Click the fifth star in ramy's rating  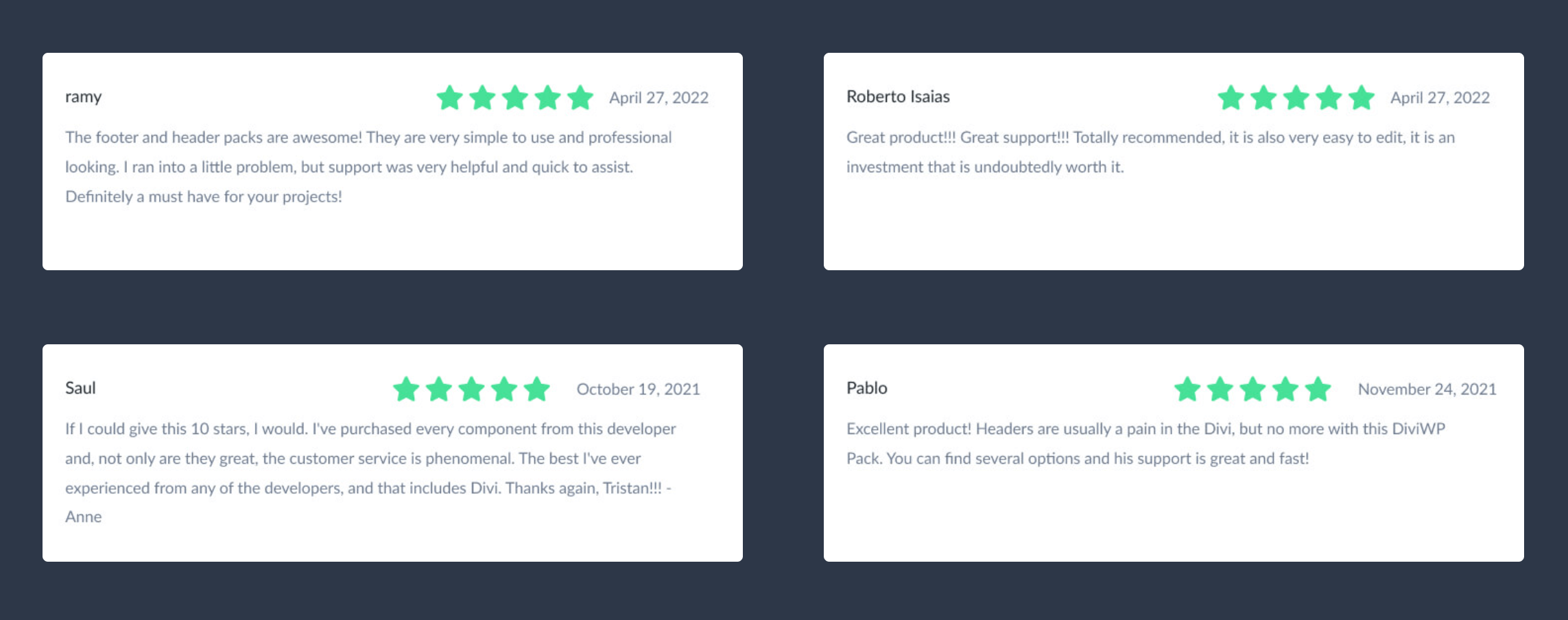tap(580, 97)
